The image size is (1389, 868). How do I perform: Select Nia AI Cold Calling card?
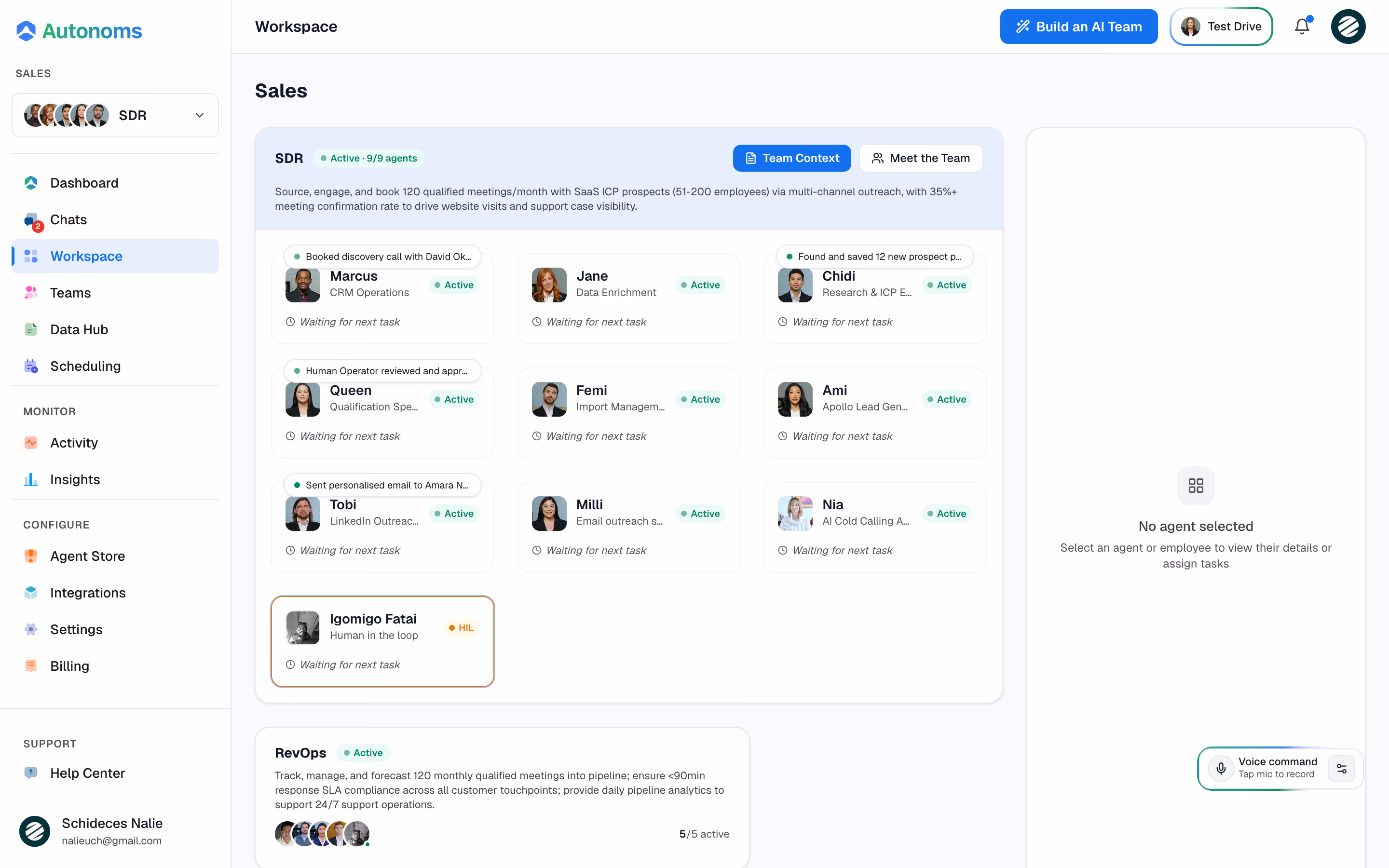875,527
